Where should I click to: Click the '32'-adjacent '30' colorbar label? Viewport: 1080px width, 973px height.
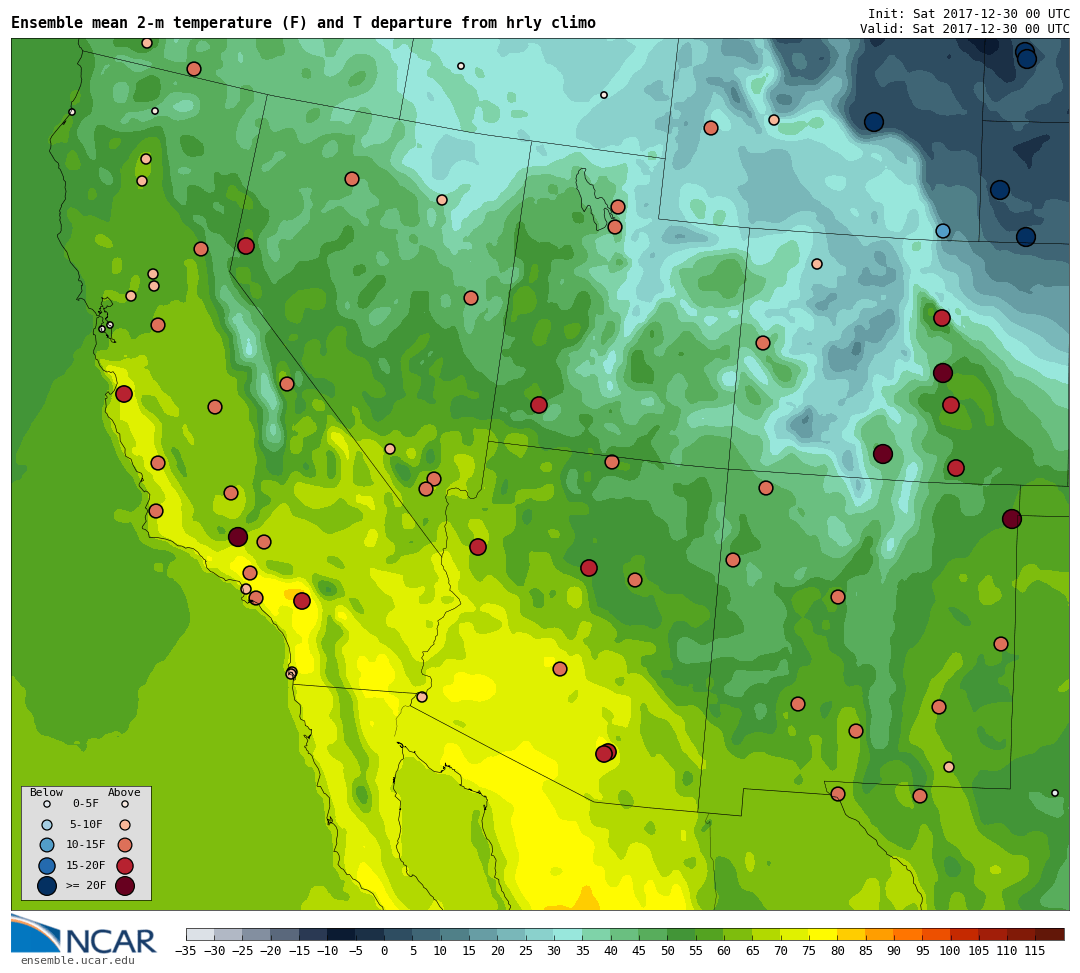pyautogui.click(x=554, y=951)
